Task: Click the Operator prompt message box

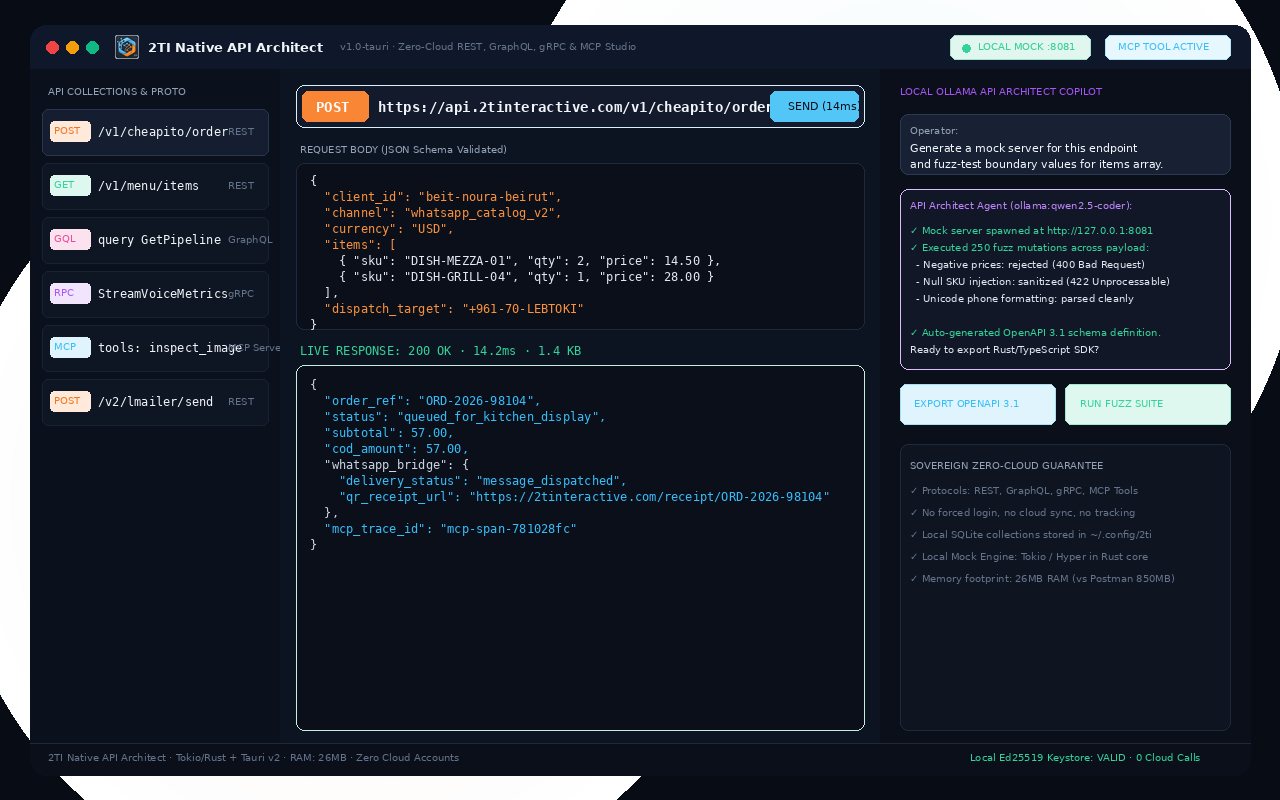Action: tap(1065, 144)
